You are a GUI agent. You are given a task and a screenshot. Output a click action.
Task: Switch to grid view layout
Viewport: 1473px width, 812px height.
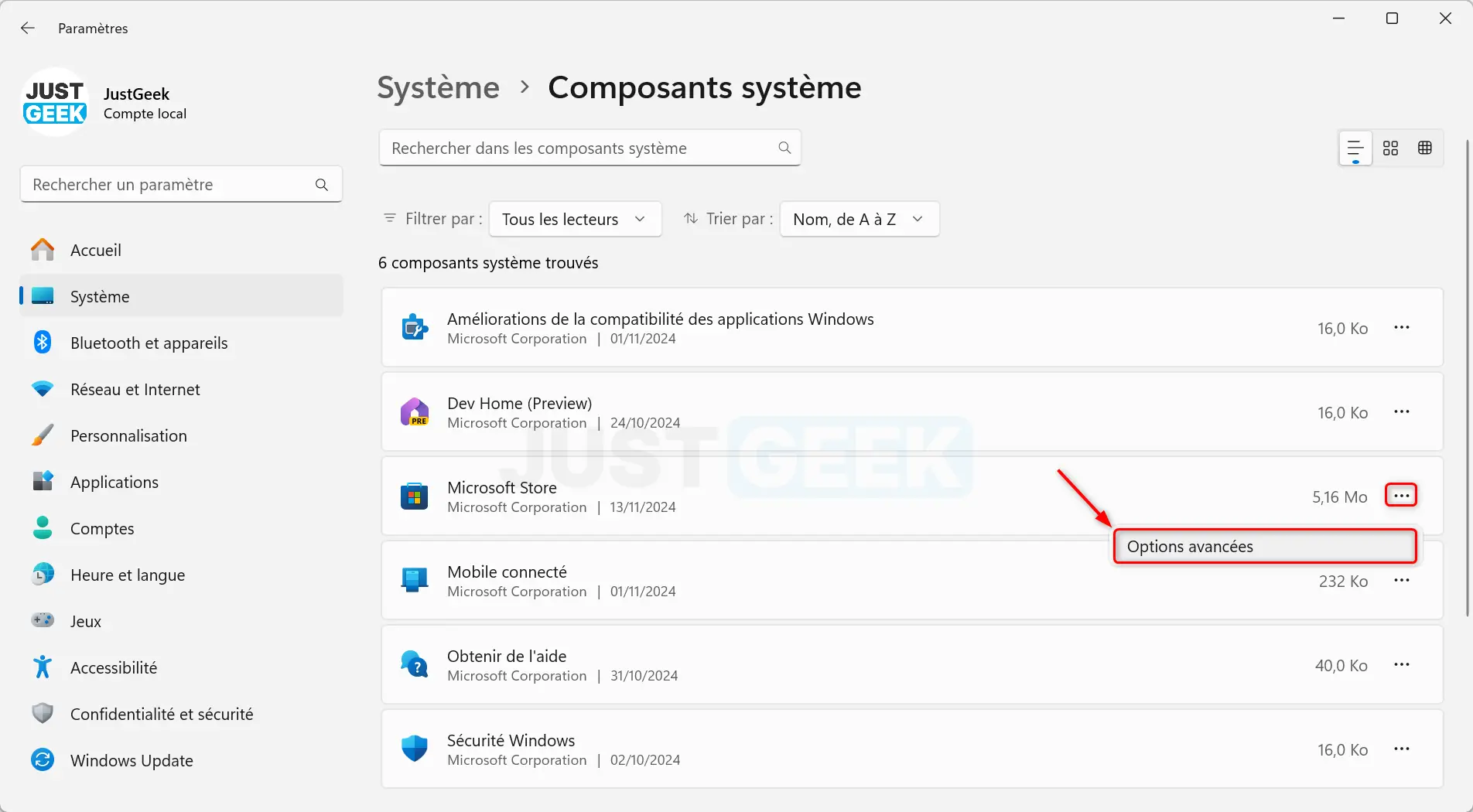point(1390,148)
